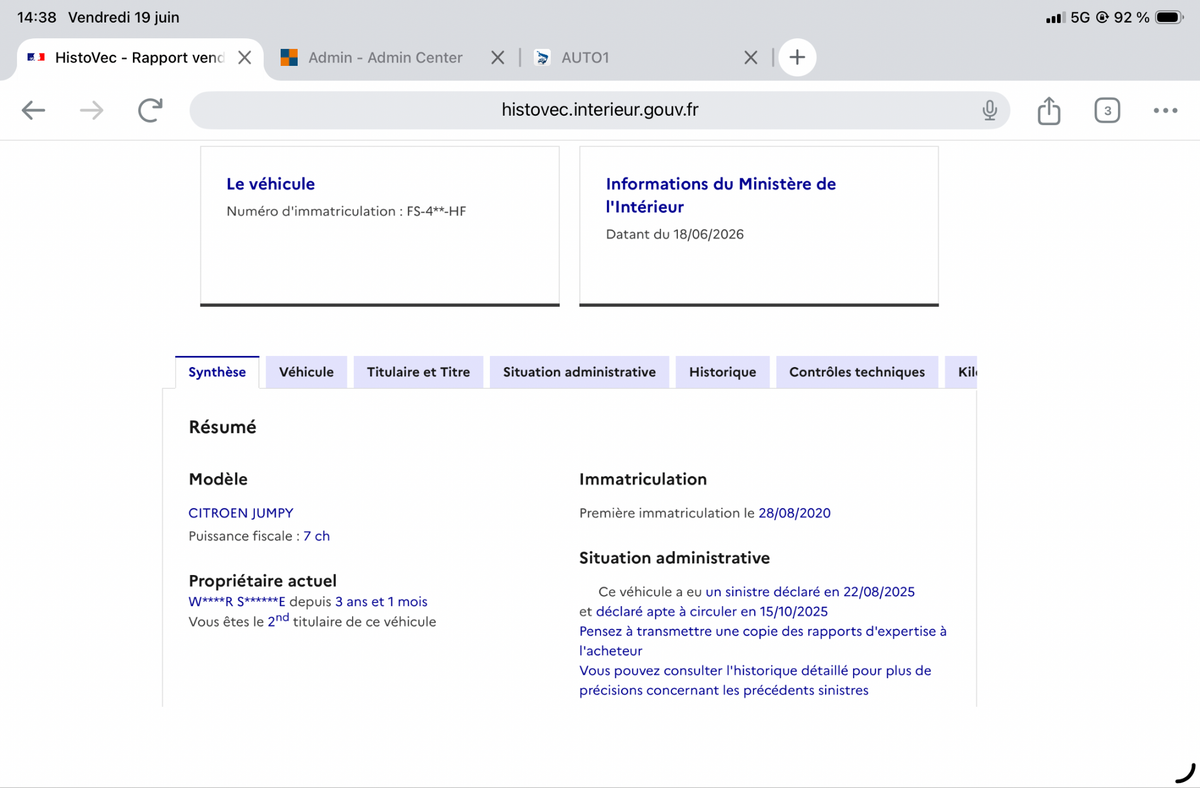This screenshot has width=1200, height=788.
Task: Close the Admin Center browser tab
Action: click(497, 57)
